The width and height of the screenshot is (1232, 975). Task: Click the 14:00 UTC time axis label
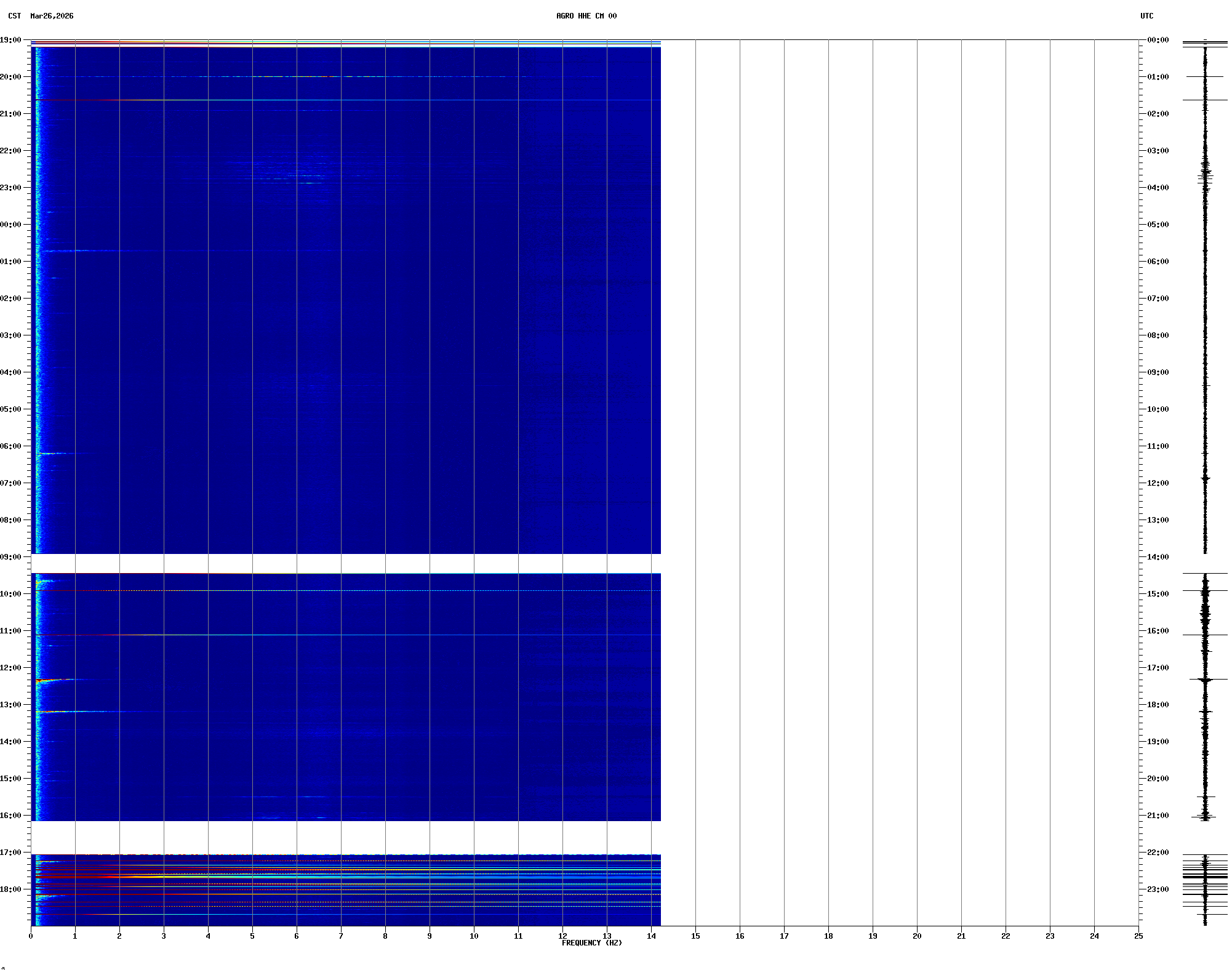coord(1158,557)
